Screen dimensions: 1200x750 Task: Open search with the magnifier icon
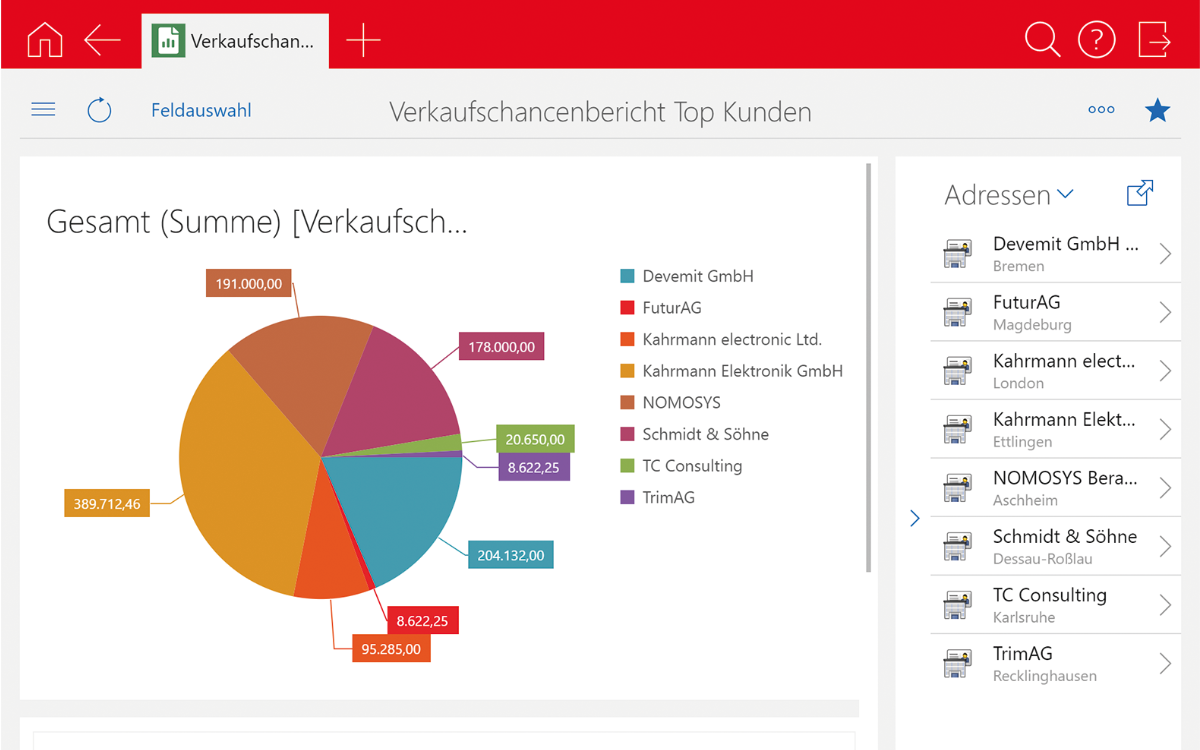[1042, 40]
